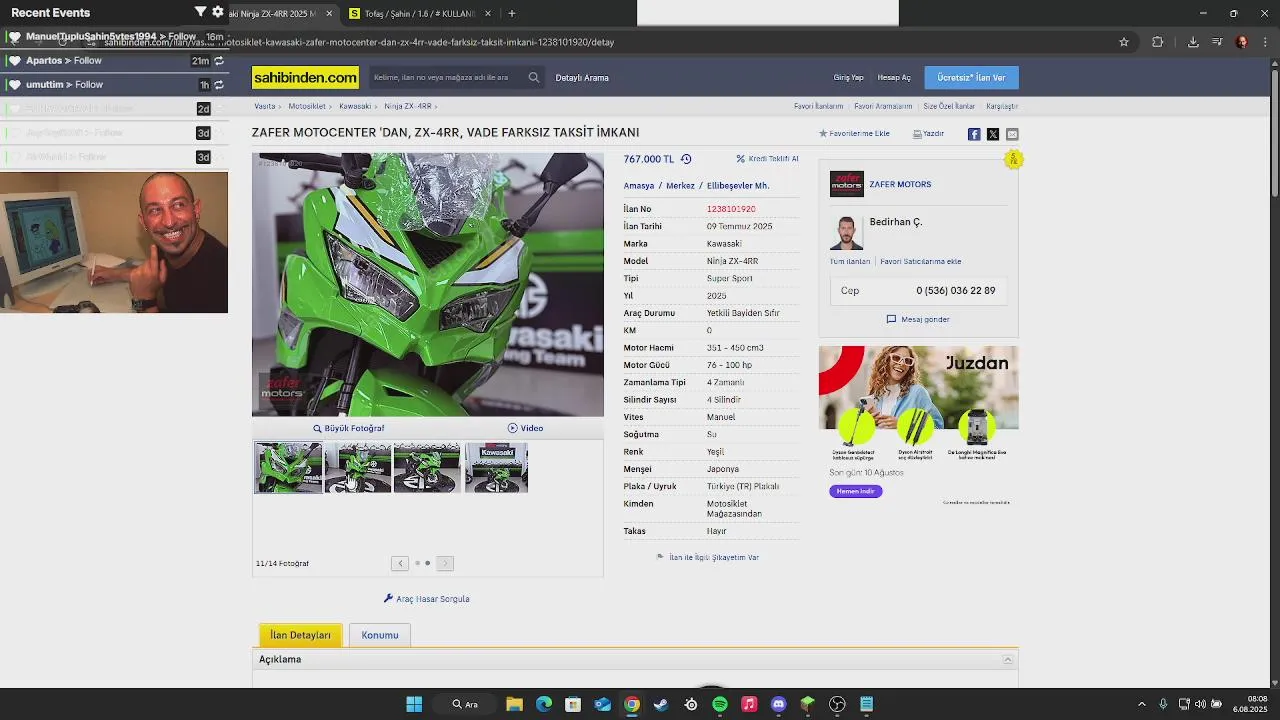Bookmark this page with star icon
Viewport: 1280px width, 720px height.
click(x=1124, y=42)
